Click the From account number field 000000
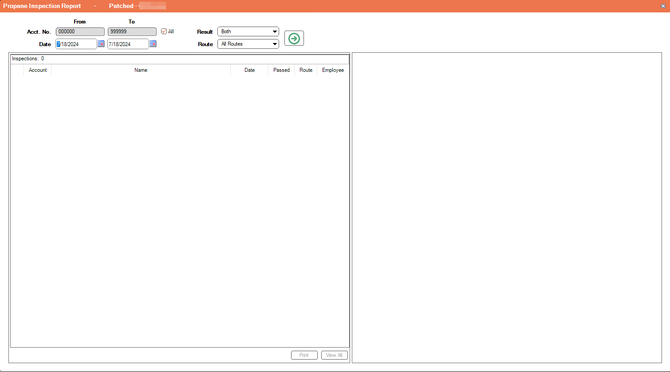The image size is (670, 372). [80, 32]
